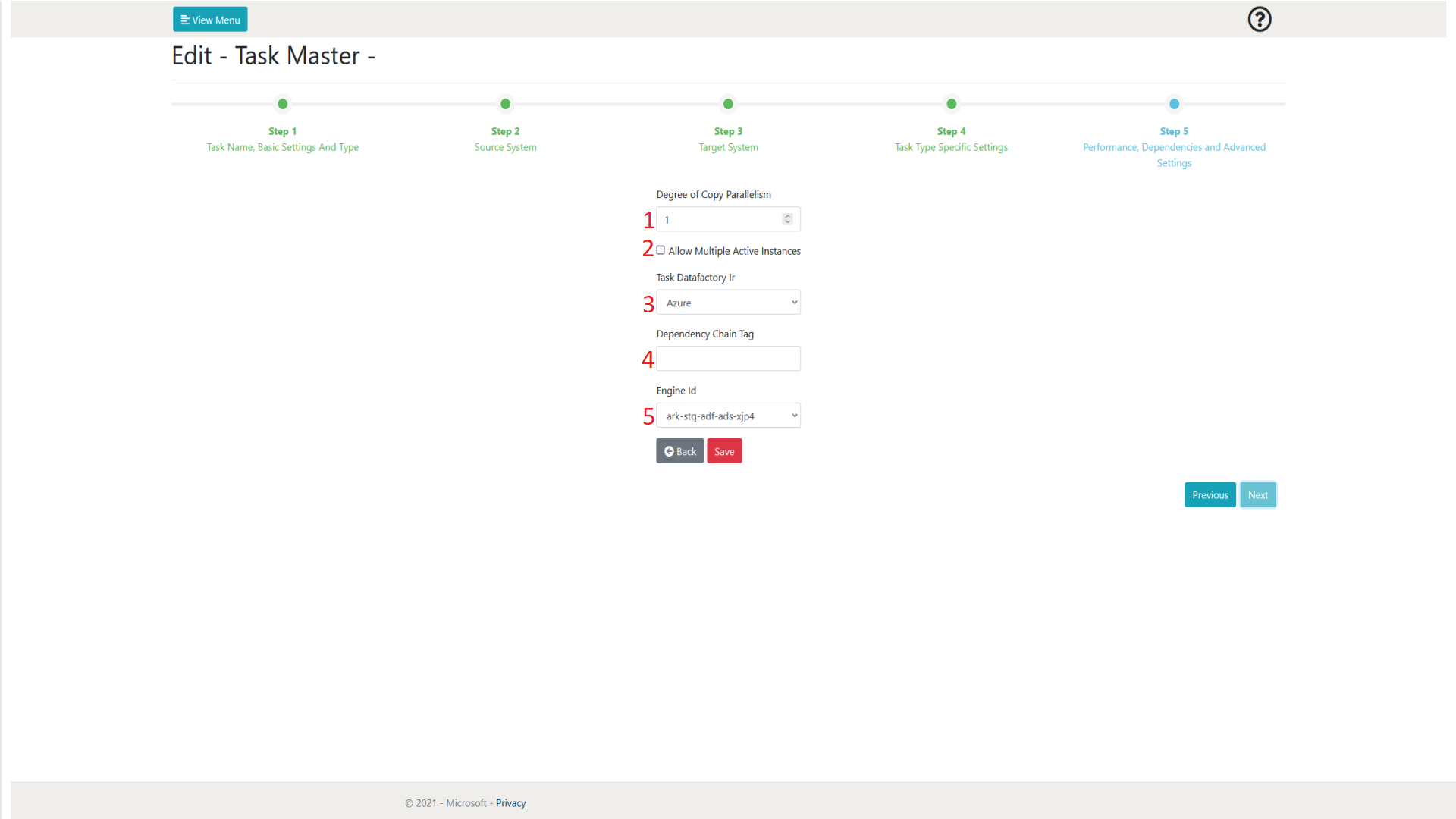Open the View Menu button
This screenshot has height=819, width=1456.
coord(210,20)
